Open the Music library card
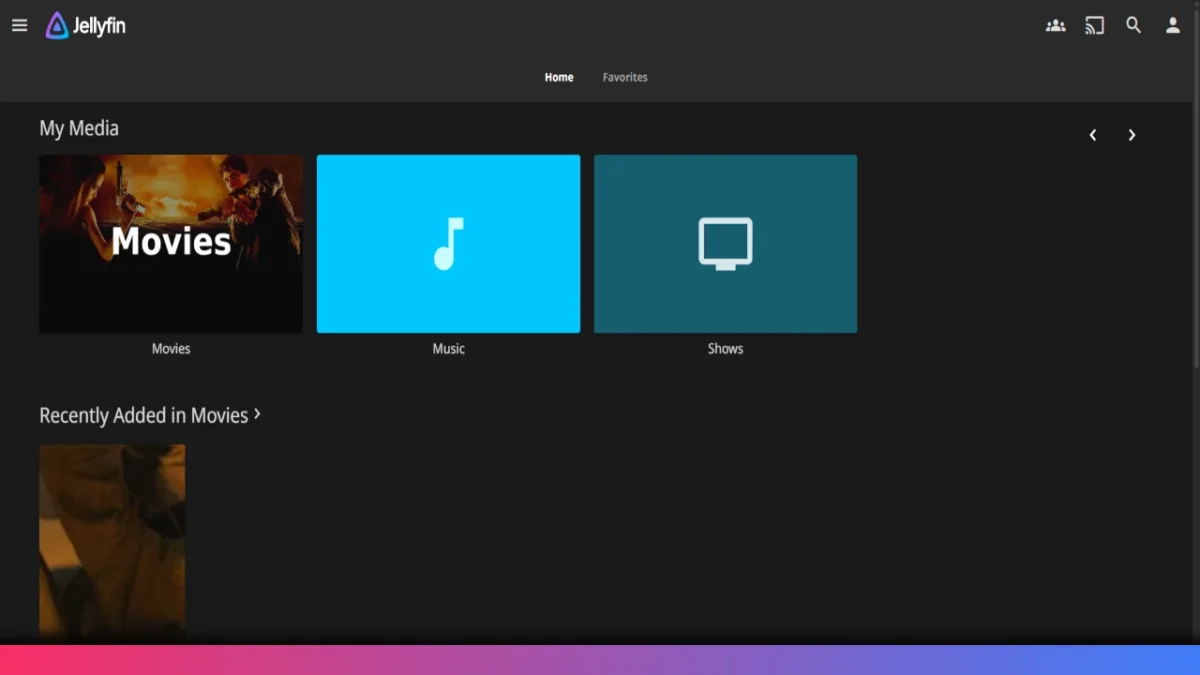 (x=448, y=244)
